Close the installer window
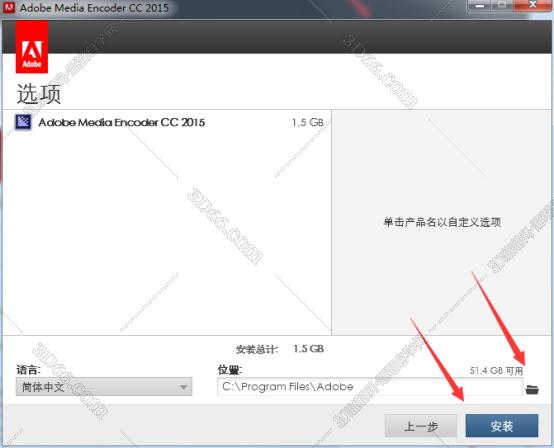Viewport: 554px width, 448px height. pyautogui.click(x=533, y=6)
